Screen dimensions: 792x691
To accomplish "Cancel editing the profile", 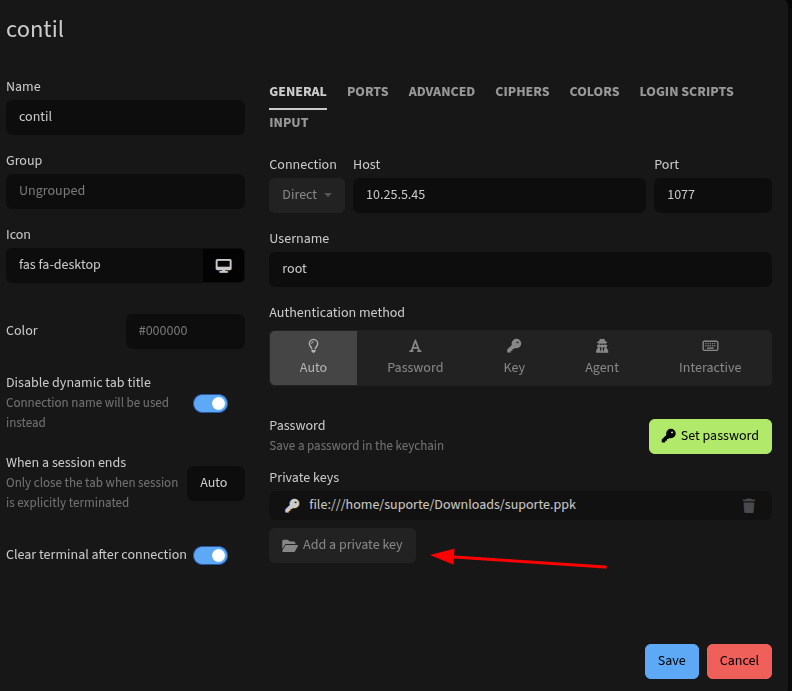I will click(739, 661).
